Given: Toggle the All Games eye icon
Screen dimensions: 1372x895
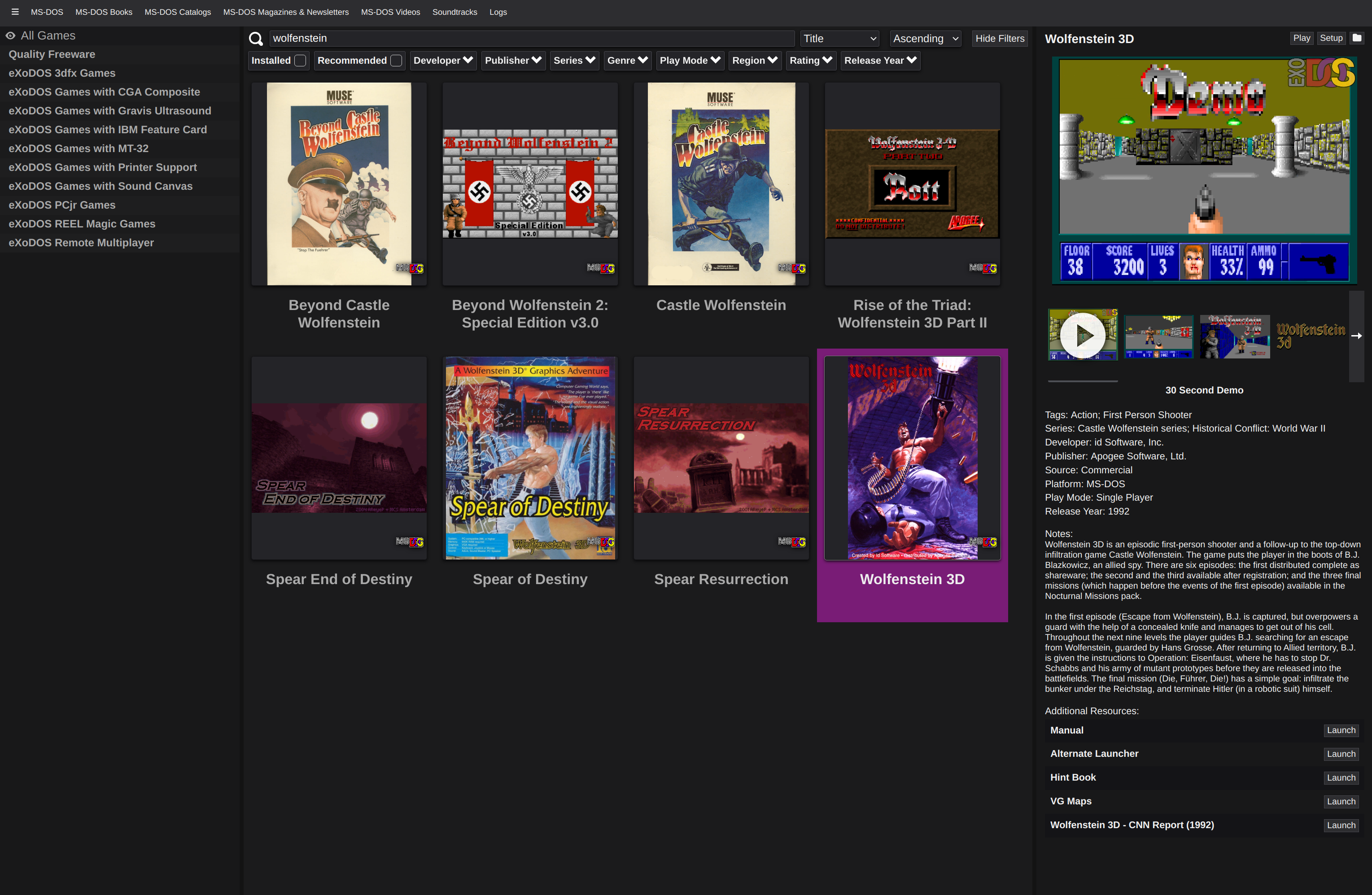Looking at the screenshot, I should 10,36.
